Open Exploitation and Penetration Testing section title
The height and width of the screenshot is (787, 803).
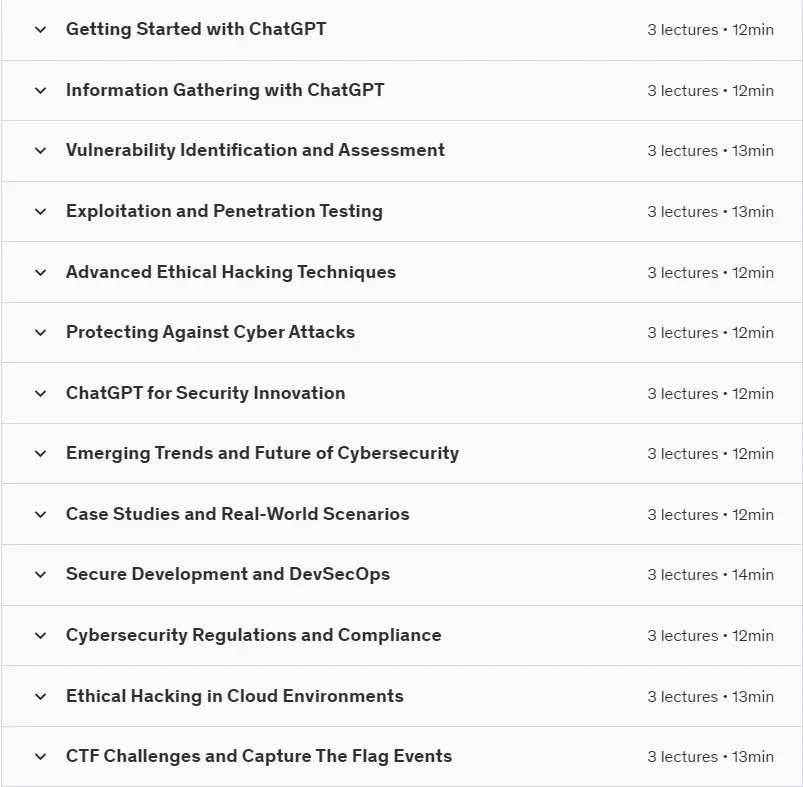tap(224, 211)
